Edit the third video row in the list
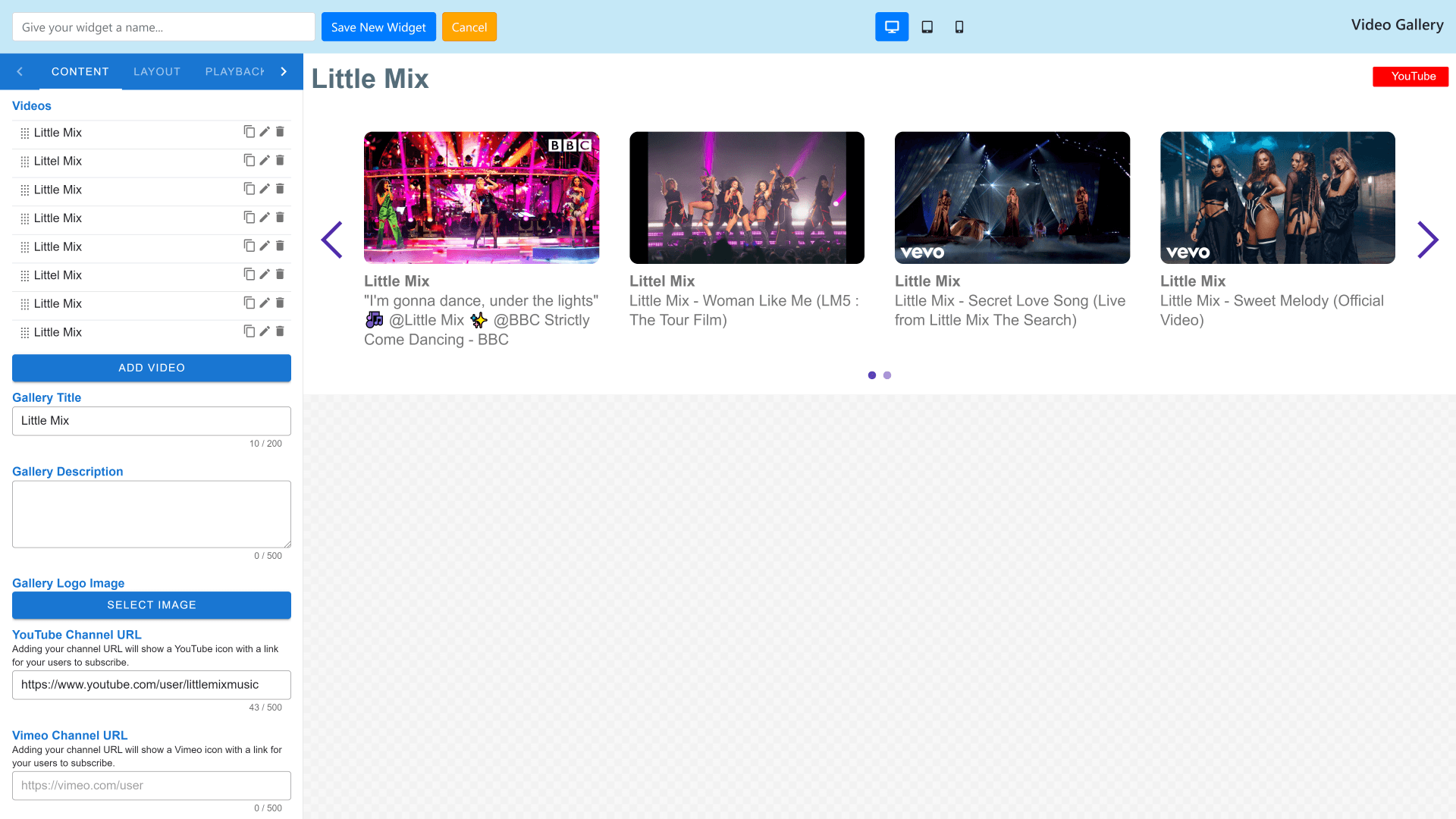Viewport: 1456px width, 819px height. point(265,189)
